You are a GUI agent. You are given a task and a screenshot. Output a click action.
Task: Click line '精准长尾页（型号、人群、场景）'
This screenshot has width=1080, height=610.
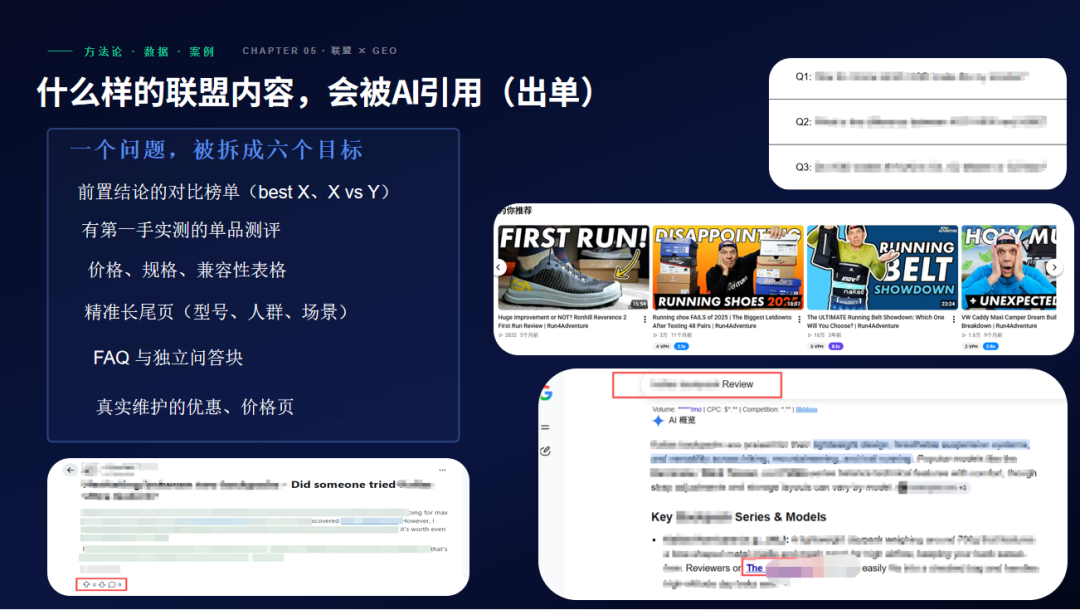pyautogui.click(x=218, y=312)
